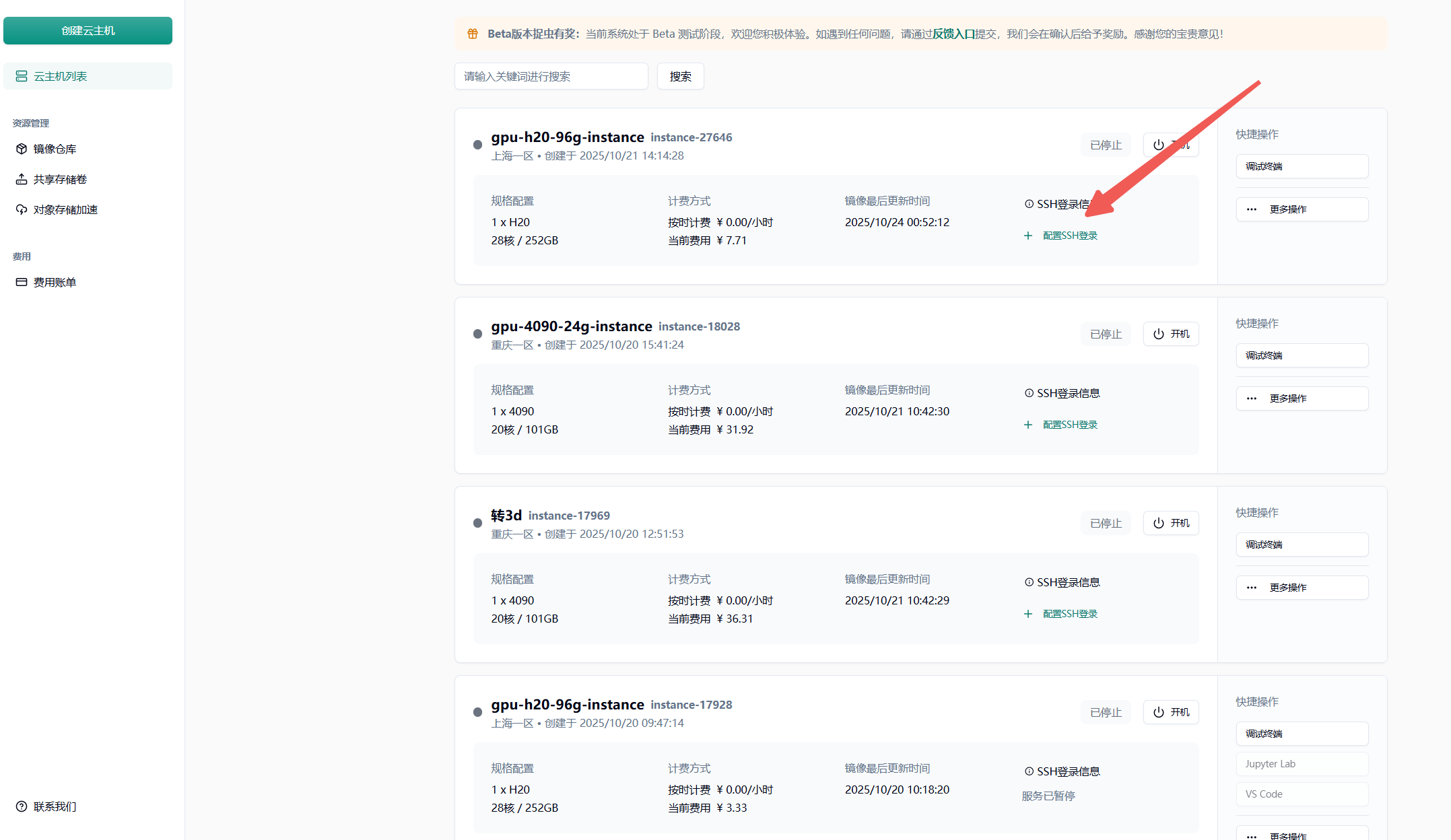Expand 更多操作 for instance-27646

click(x=1302, y=209)
